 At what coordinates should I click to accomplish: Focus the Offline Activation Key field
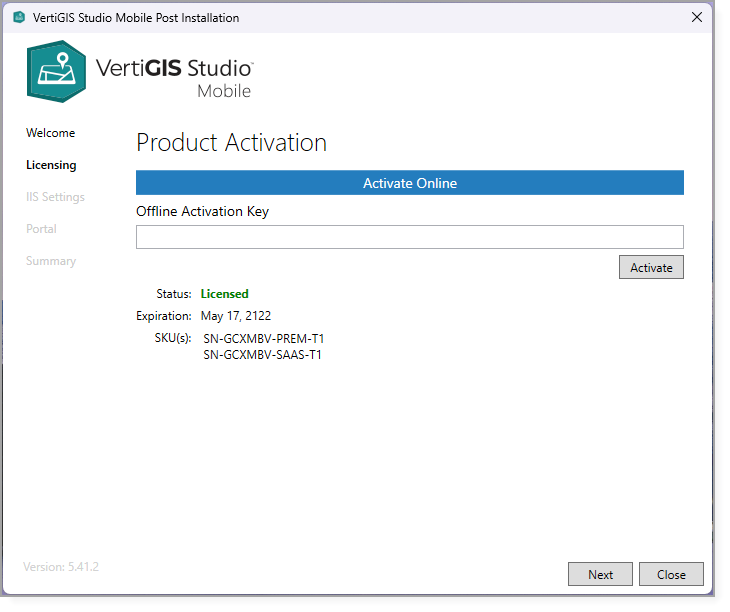(x=410, y=237)
